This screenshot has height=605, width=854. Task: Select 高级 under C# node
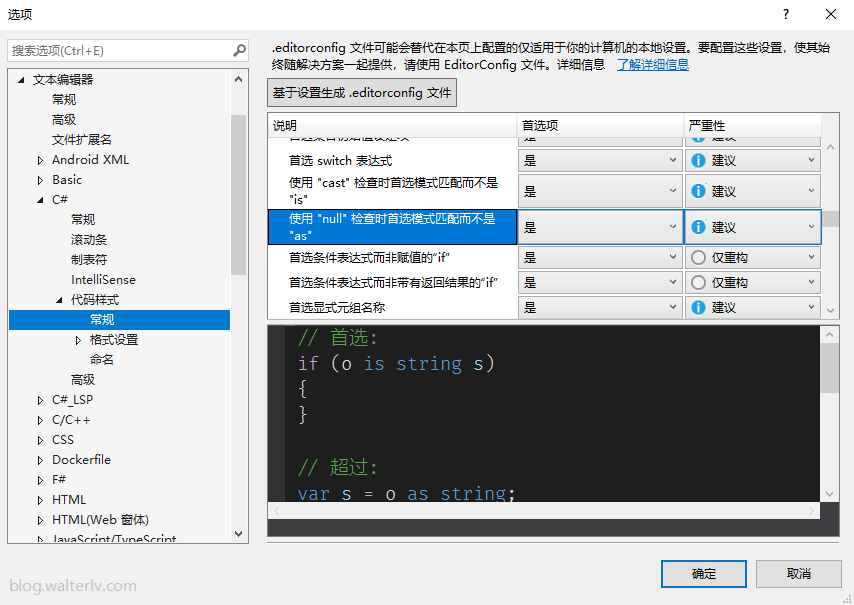[x=83, y=380]
